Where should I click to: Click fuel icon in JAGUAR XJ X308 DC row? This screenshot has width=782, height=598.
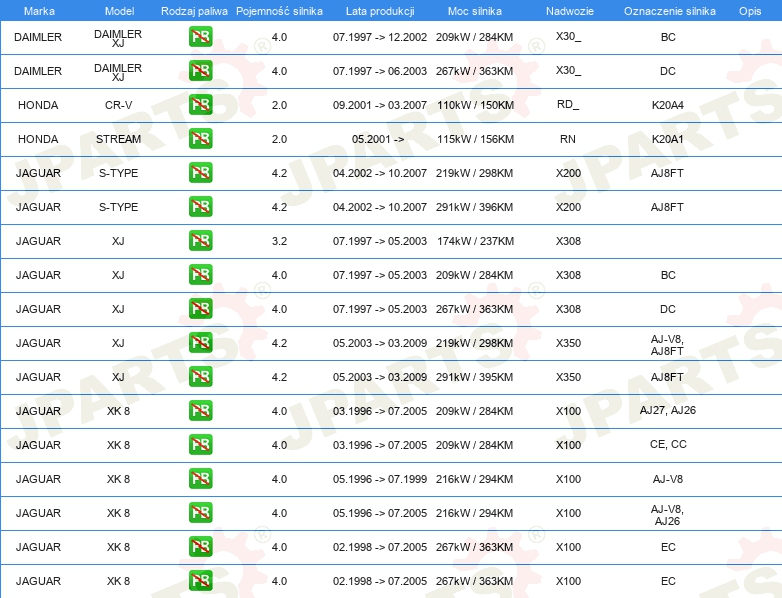200,308
